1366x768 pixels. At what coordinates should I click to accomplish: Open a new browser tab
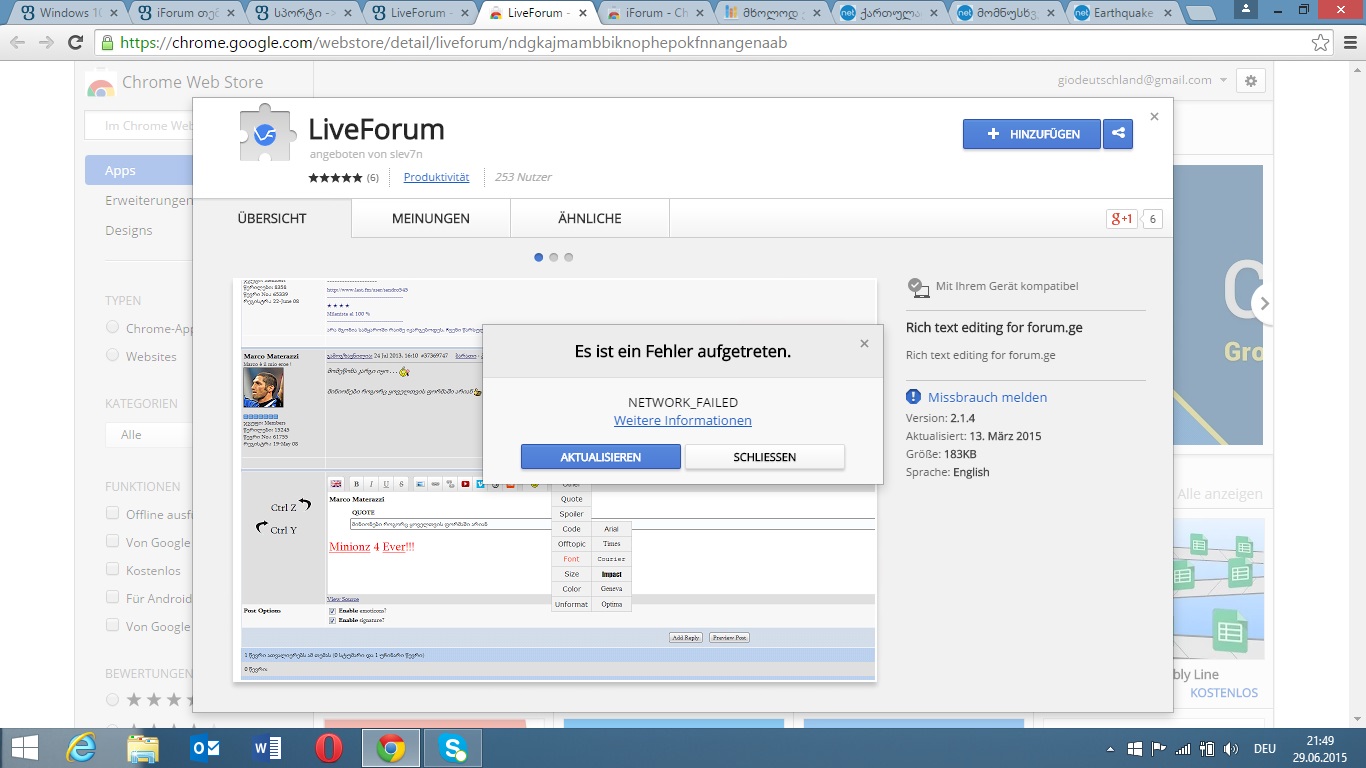click(1201, 13)
